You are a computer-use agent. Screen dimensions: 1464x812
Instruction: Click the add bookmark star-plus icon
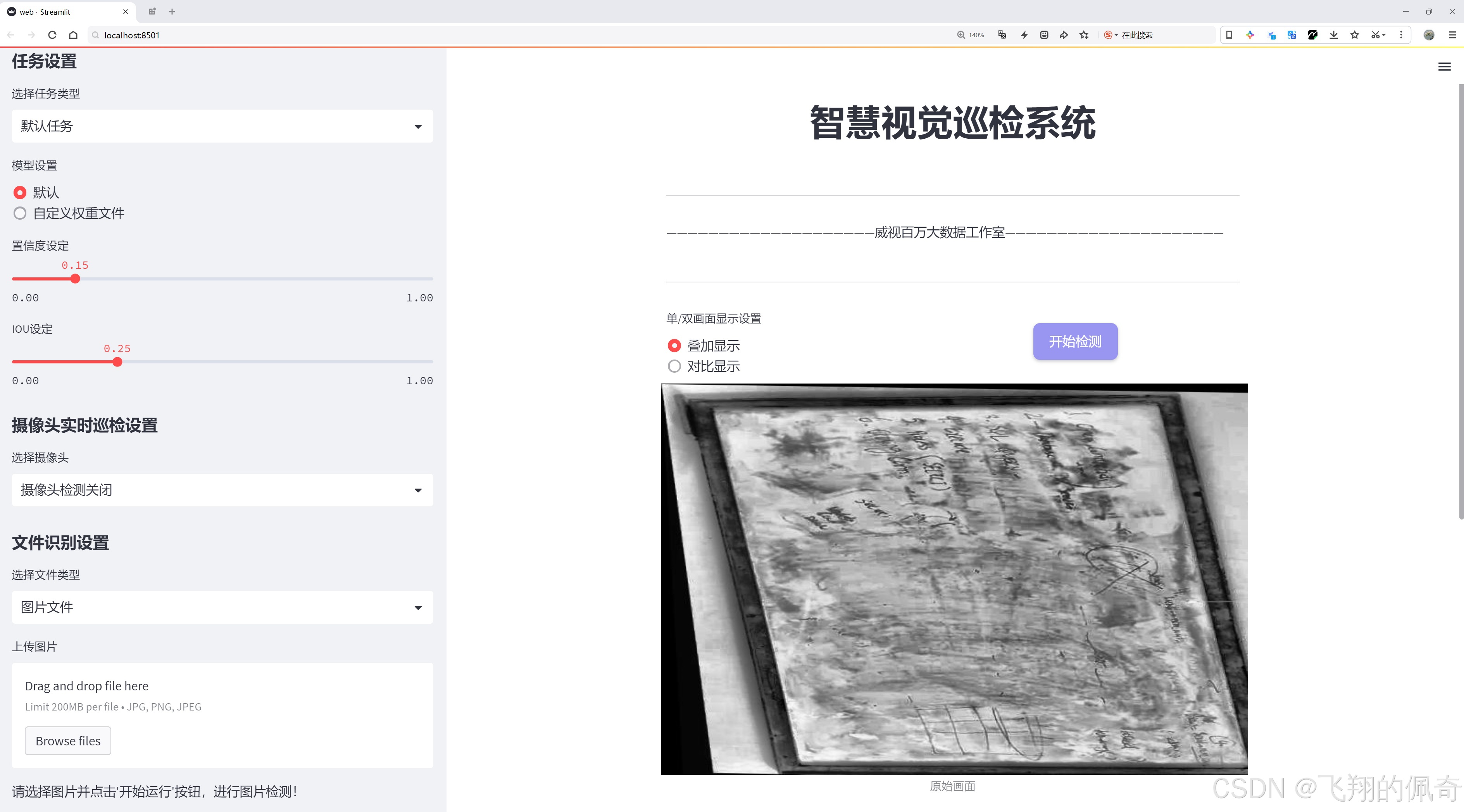point(1084,35)
